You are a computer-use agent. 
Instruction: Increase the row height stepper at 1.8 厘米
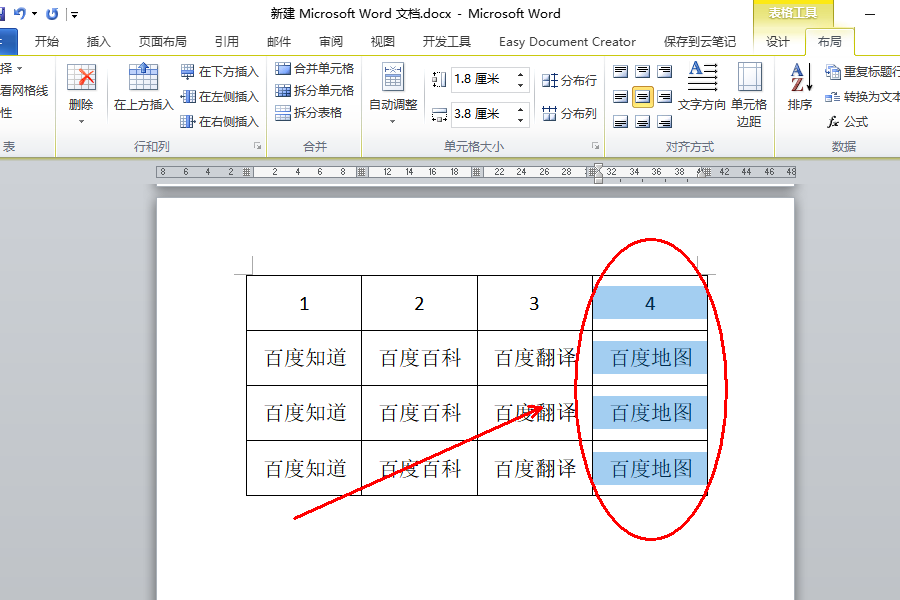pos(520,74)
